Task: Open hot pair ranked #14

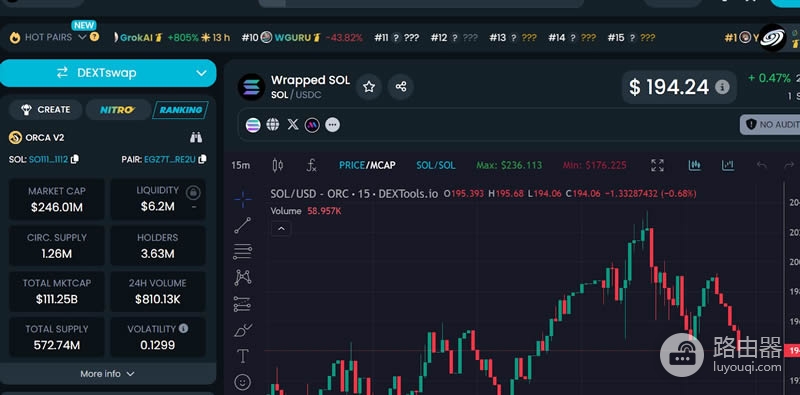Action: pyautogui.click(x=572, y=38)
